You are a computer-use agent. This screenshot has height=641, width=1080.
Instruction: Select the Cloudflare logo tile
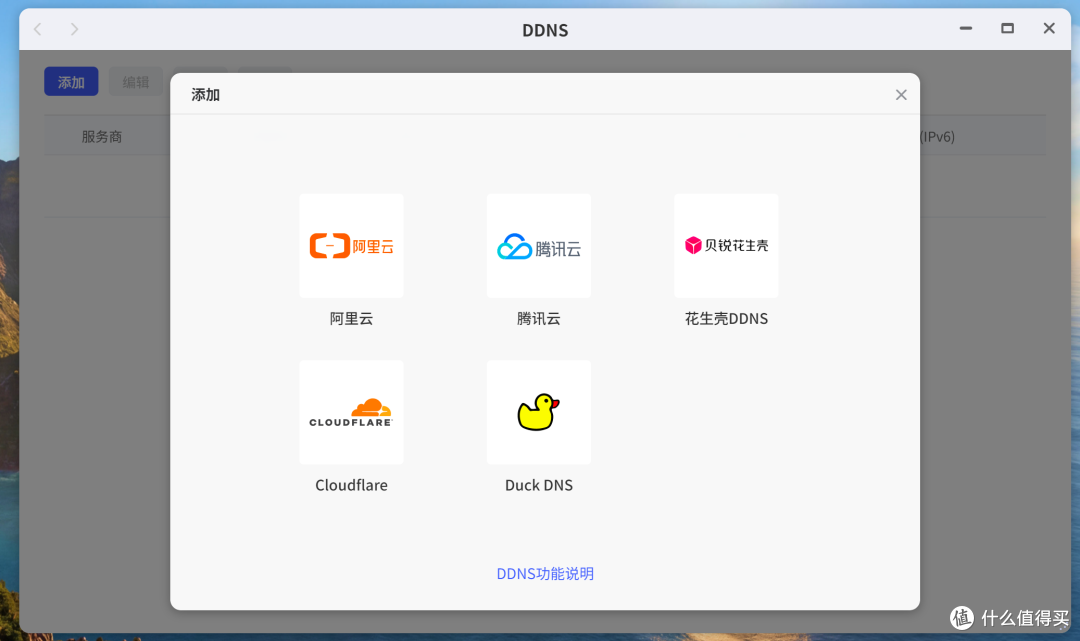[351, 412]
